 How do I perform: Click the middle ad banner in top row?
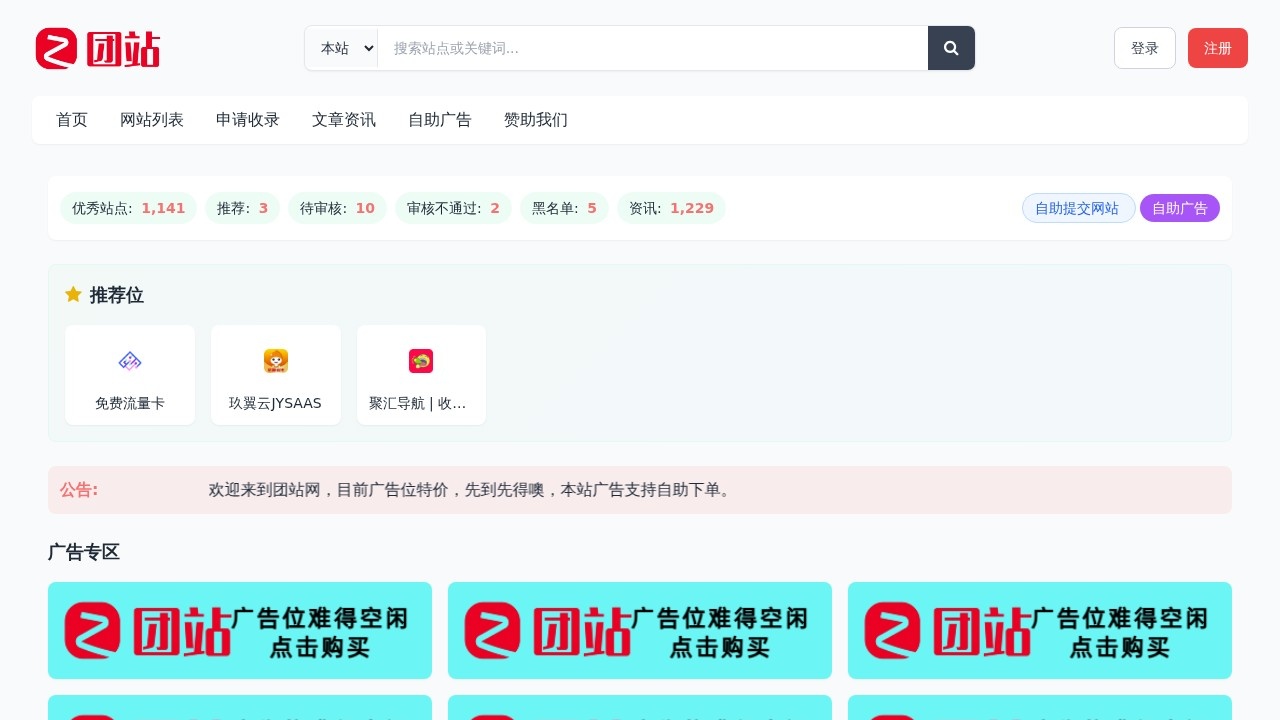(x=640, y=630)
